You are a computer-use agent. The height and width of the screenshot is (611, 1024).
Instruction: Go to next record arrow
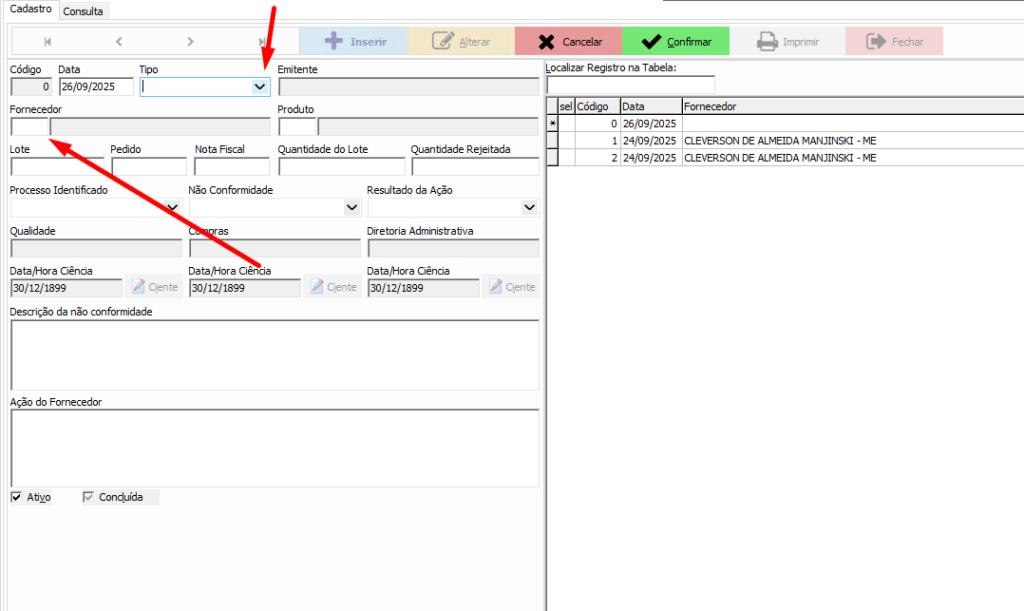pos(190,42)
